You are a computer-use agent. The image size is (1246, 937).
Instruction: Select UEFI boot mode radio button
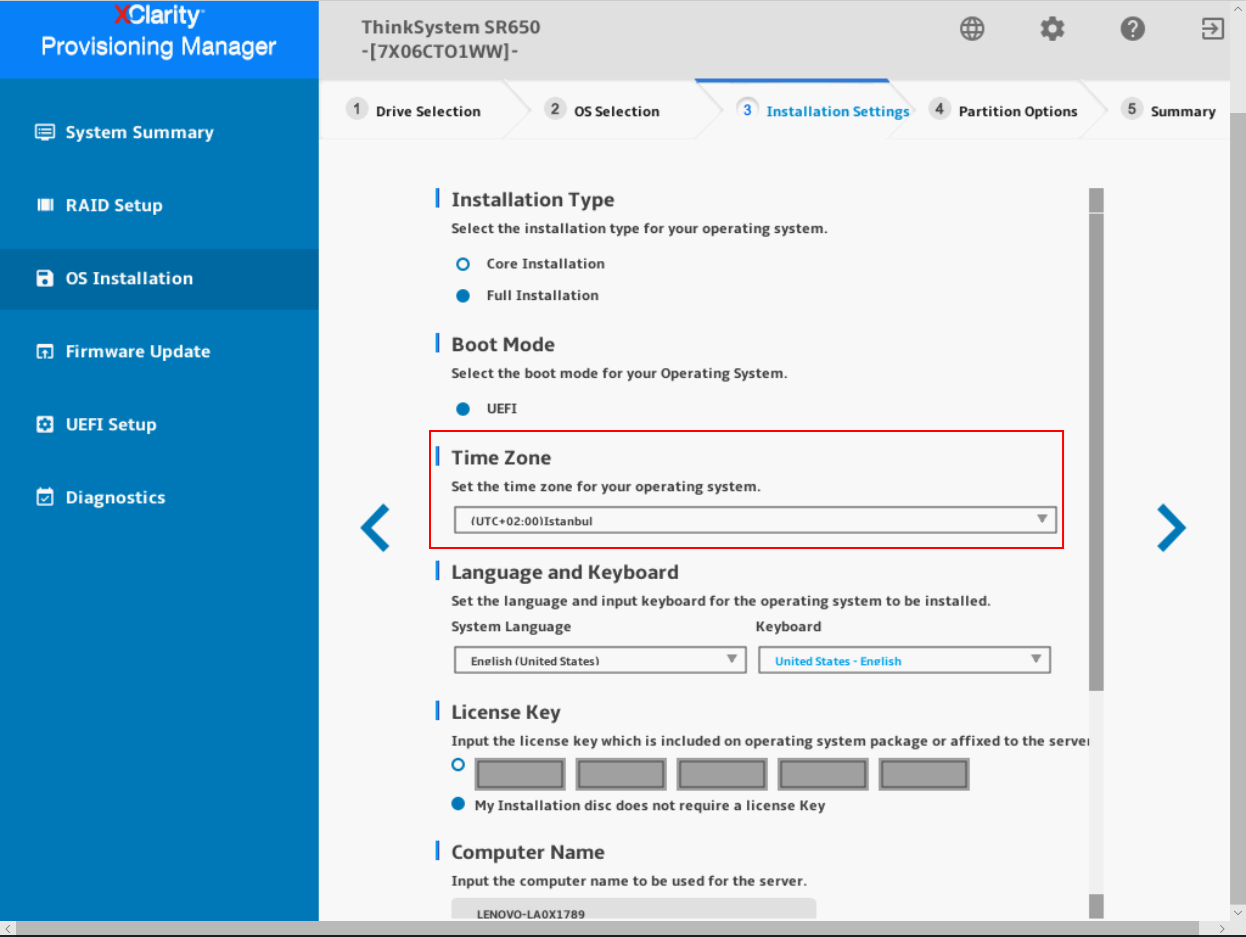click(462, 408)
